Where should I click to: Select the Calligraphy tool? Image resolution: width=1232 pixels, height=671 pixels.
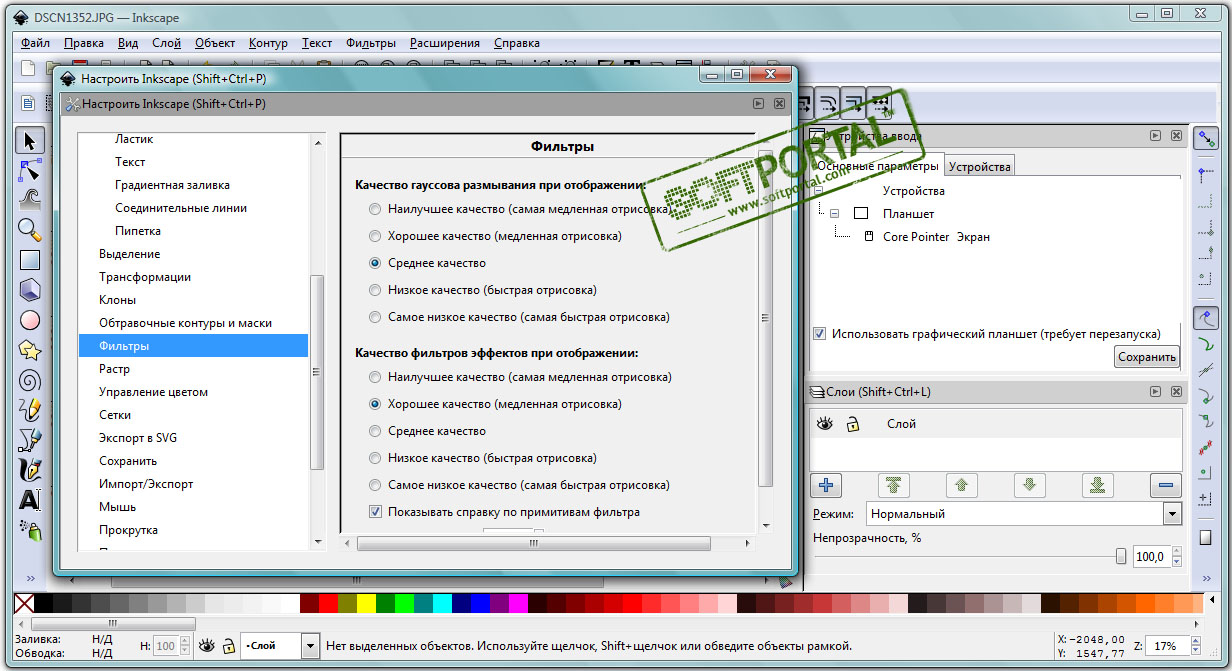tap(30, 470)
